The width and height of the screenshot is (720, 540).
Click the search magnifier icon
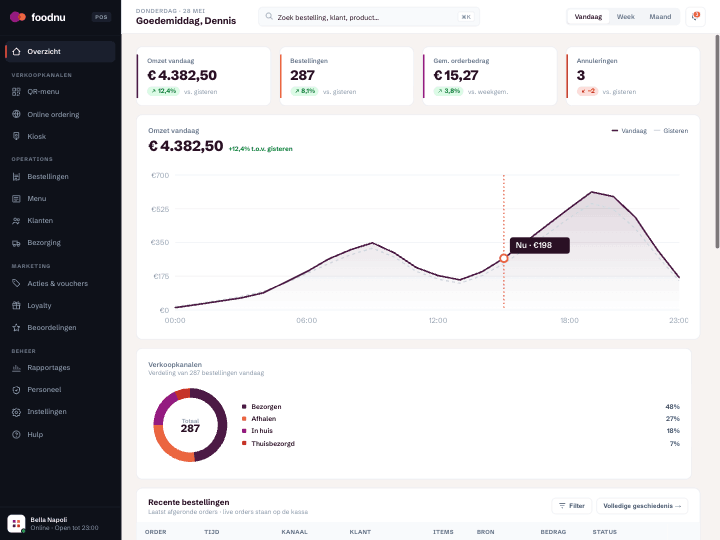pos(269,17)
